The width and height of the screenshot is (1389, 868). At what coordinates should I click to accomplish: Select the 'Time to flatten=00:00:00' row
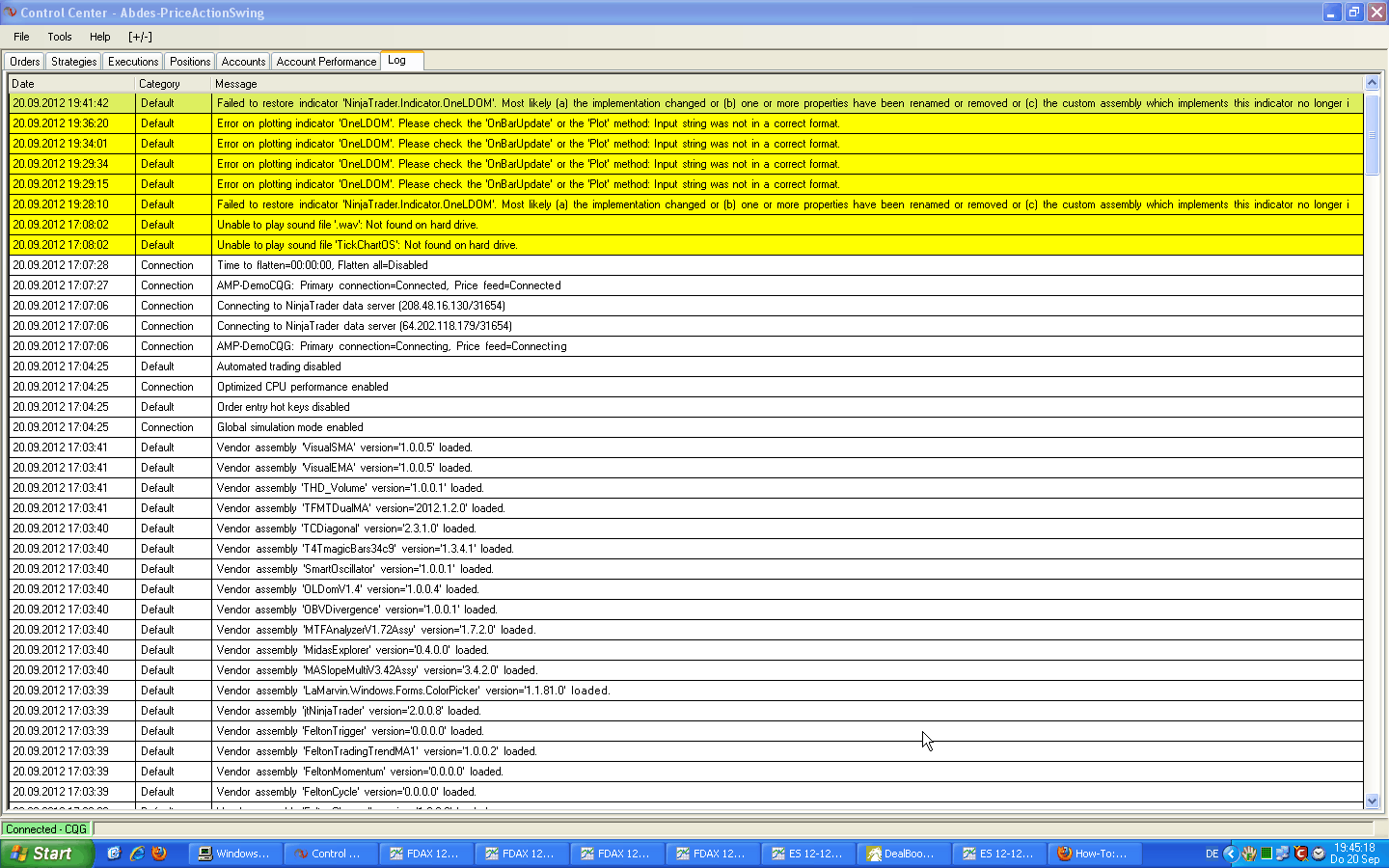point(686,265)
